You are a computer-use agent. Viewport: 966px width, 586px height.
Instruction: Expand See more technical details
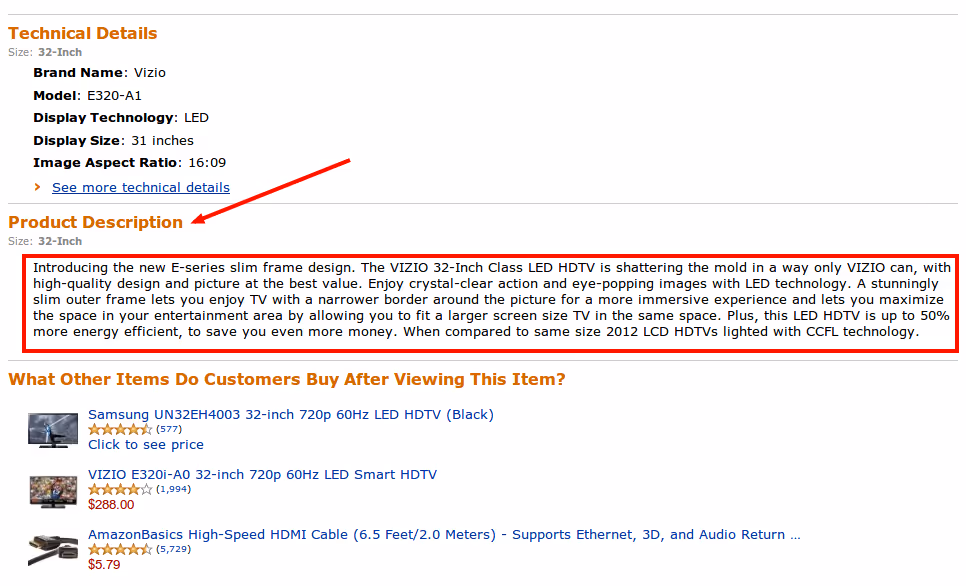[140, 187]
